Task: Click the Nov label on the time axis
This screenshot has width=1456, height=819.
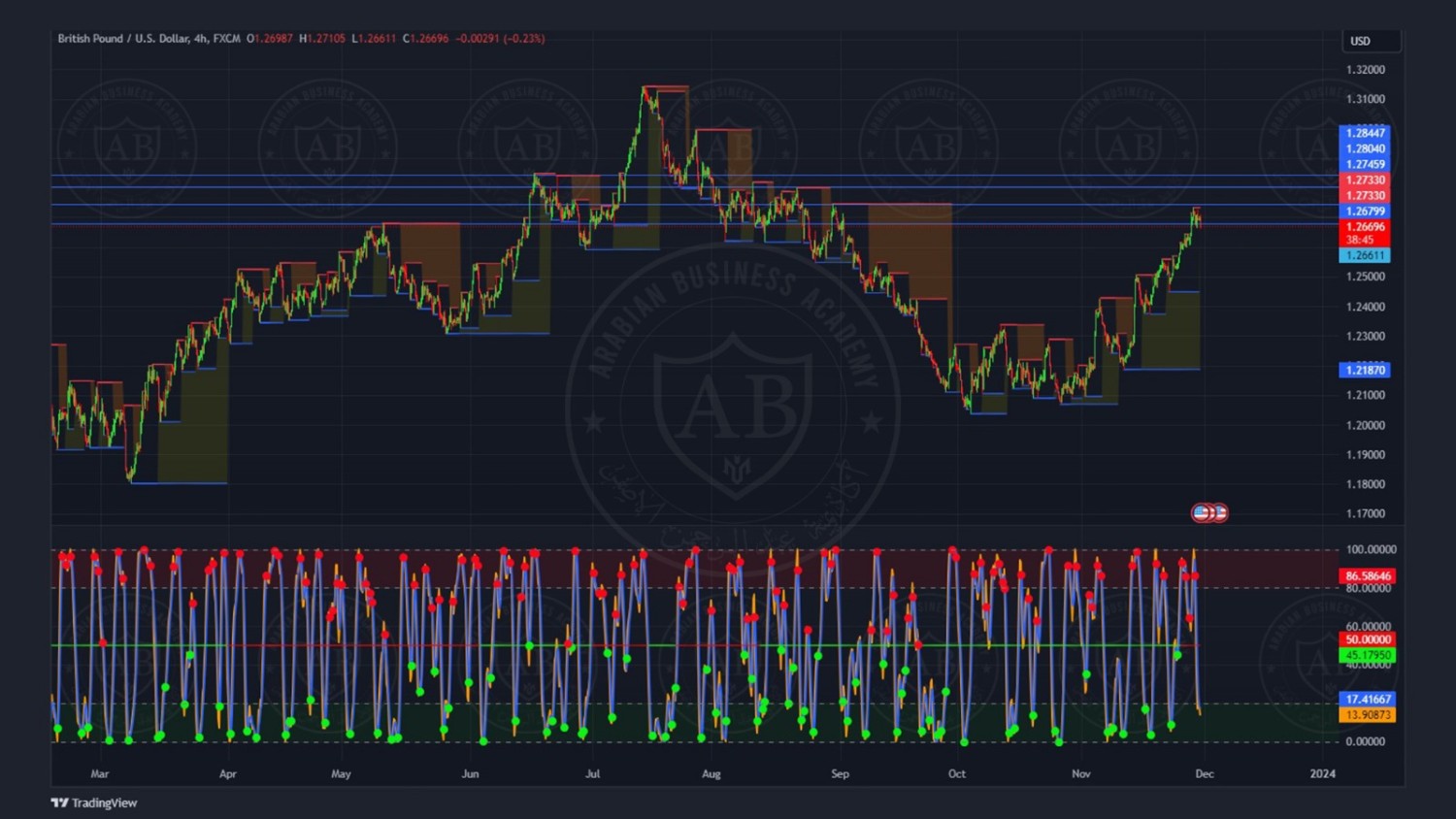Action: [x=1081, y=773]
